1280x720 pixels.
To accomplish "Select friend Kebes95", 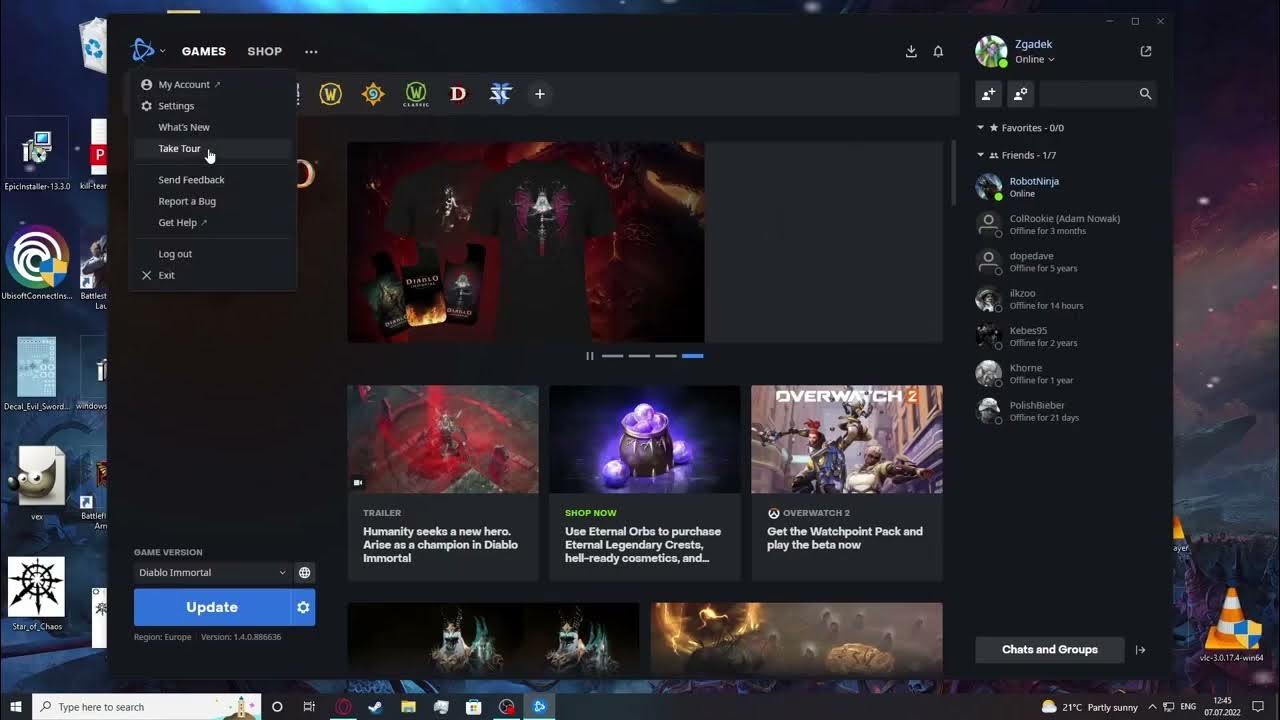I will click(x=1063, y=336).
